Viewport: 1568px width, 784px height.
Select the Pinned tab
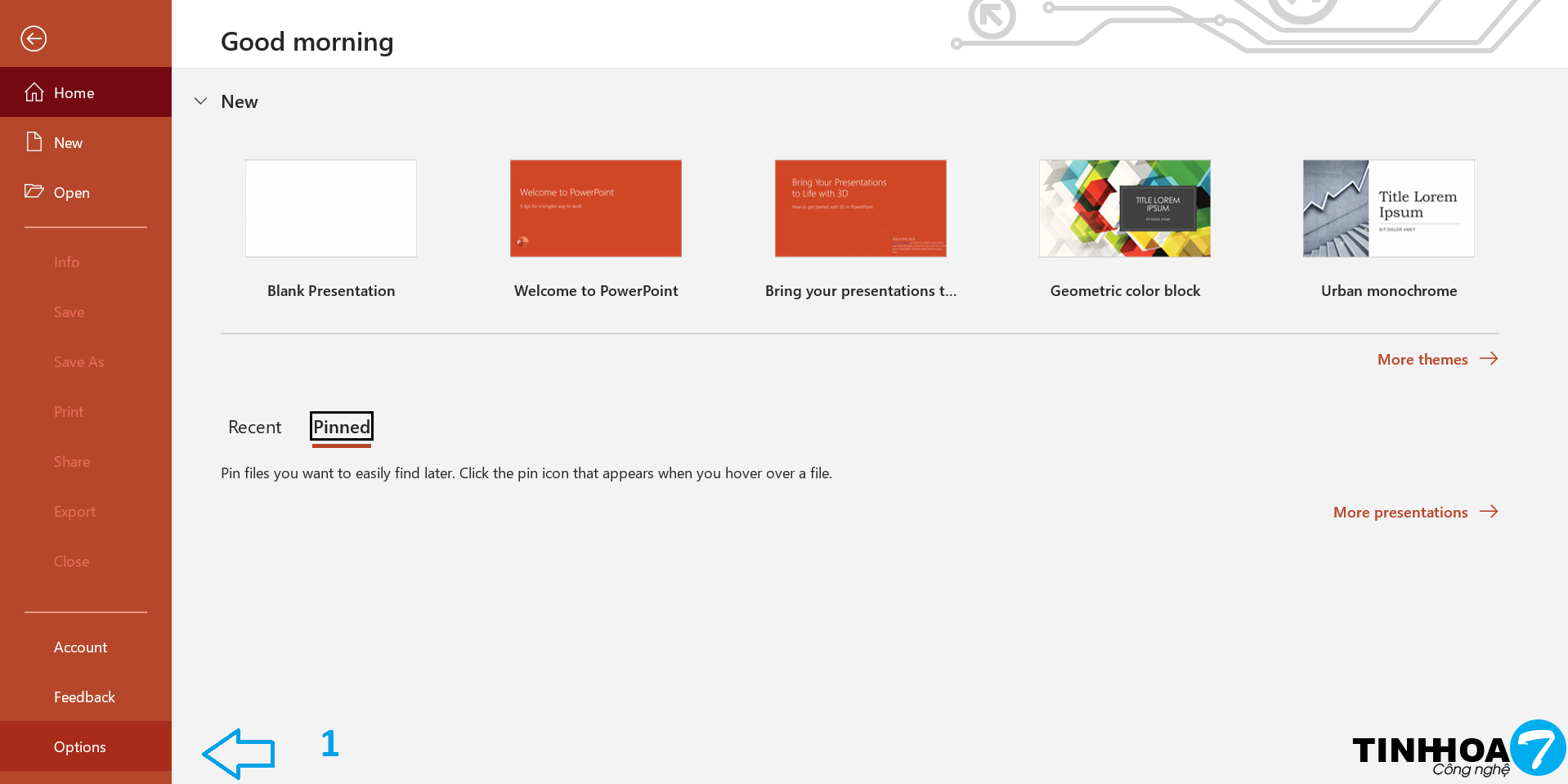(342, 427)
